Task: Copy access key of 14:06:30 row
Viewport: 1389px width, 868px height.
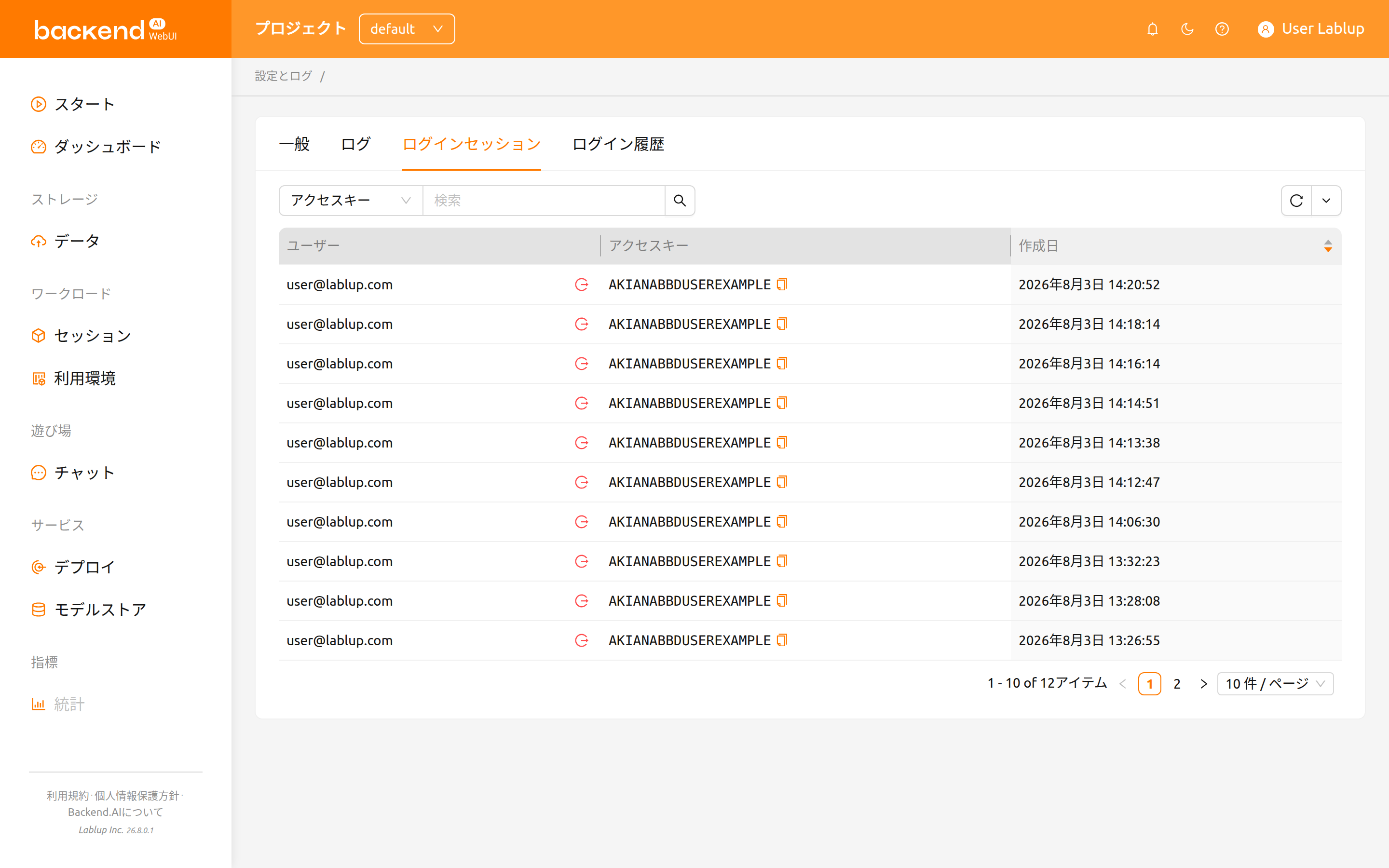Action: 782,521
